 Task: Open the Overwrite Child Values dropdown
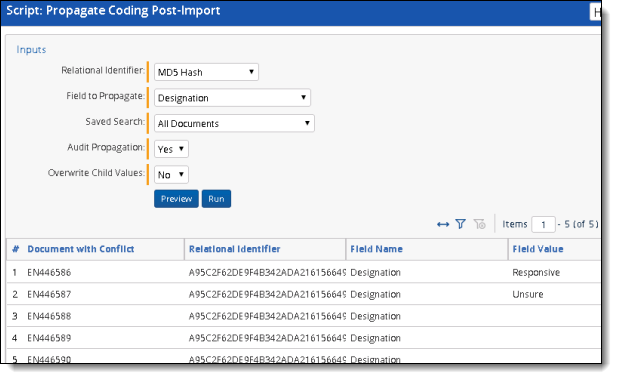(x=171, y=174)
